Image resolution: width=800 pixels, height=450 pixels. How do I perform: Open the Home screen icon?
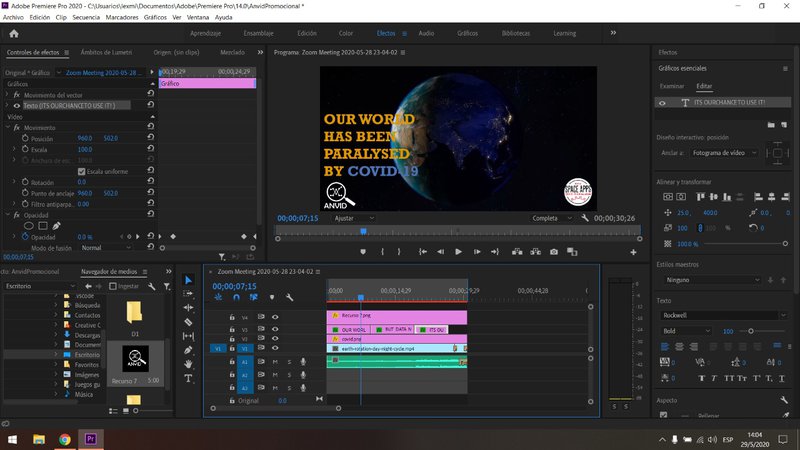click(x=14, y=34)
